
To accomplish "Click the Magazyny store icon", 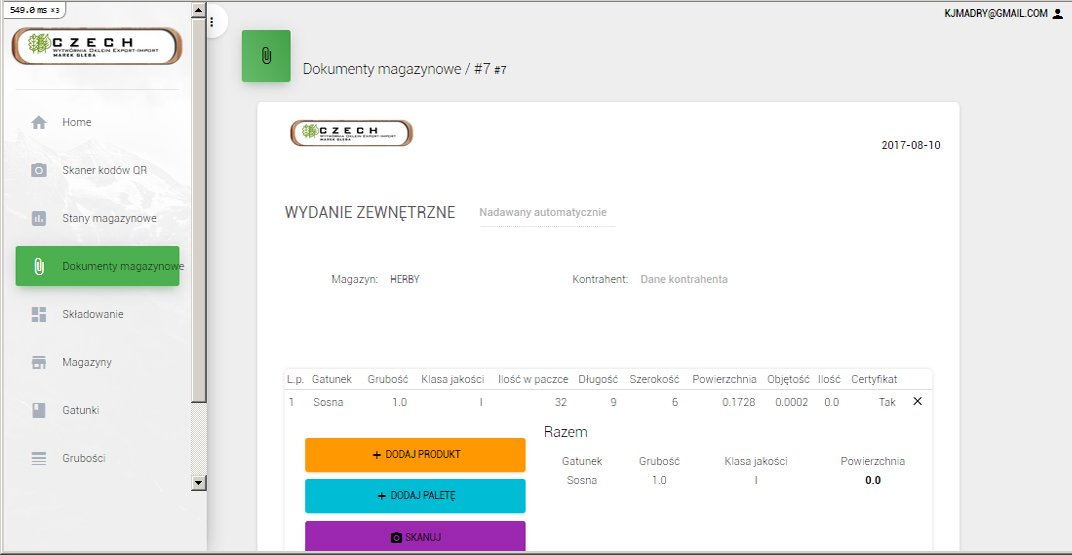I will [x=39, y=362].
